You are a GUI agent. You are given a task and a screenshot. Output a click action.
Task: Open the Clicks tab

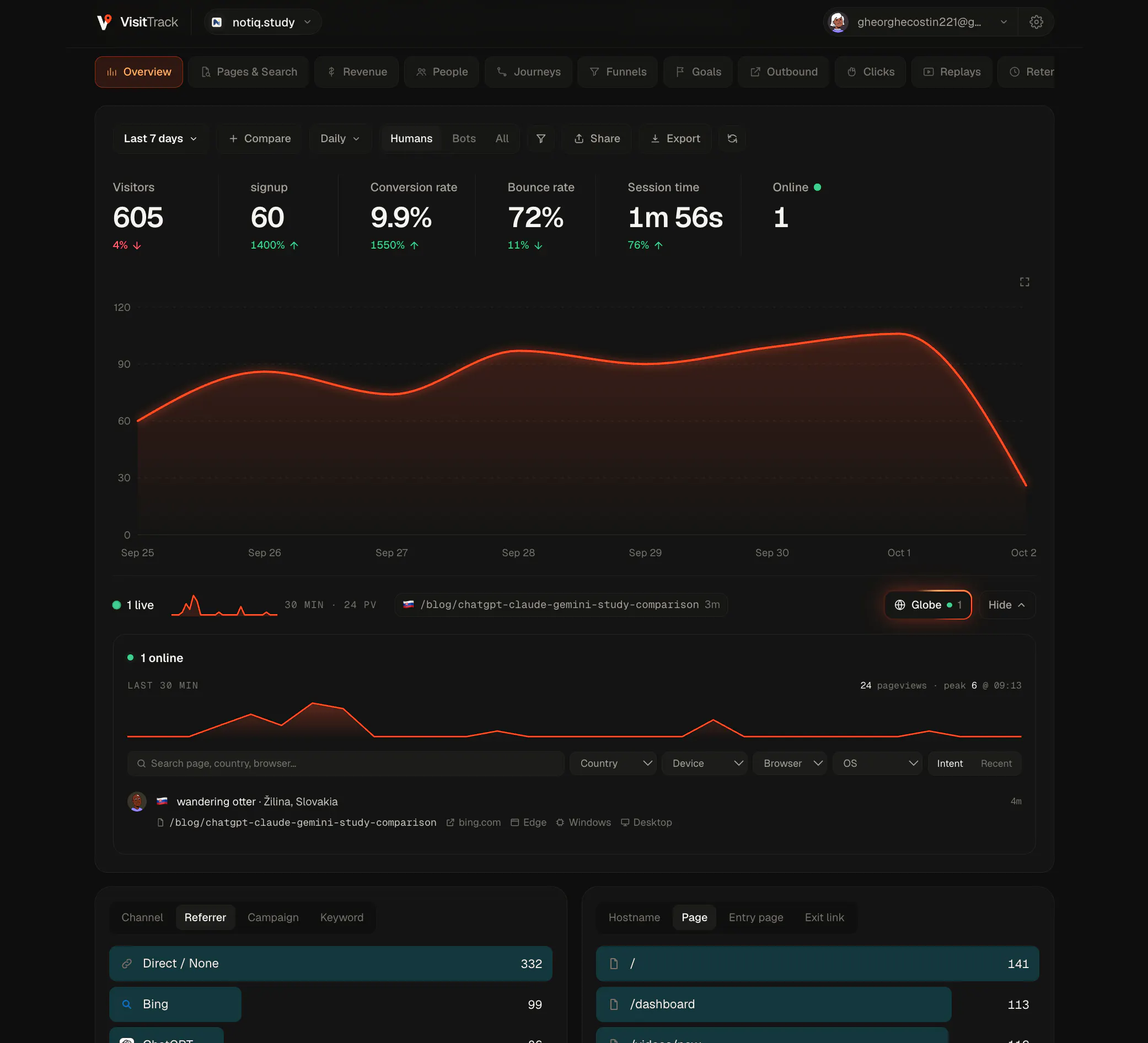[x=870, y=72]
